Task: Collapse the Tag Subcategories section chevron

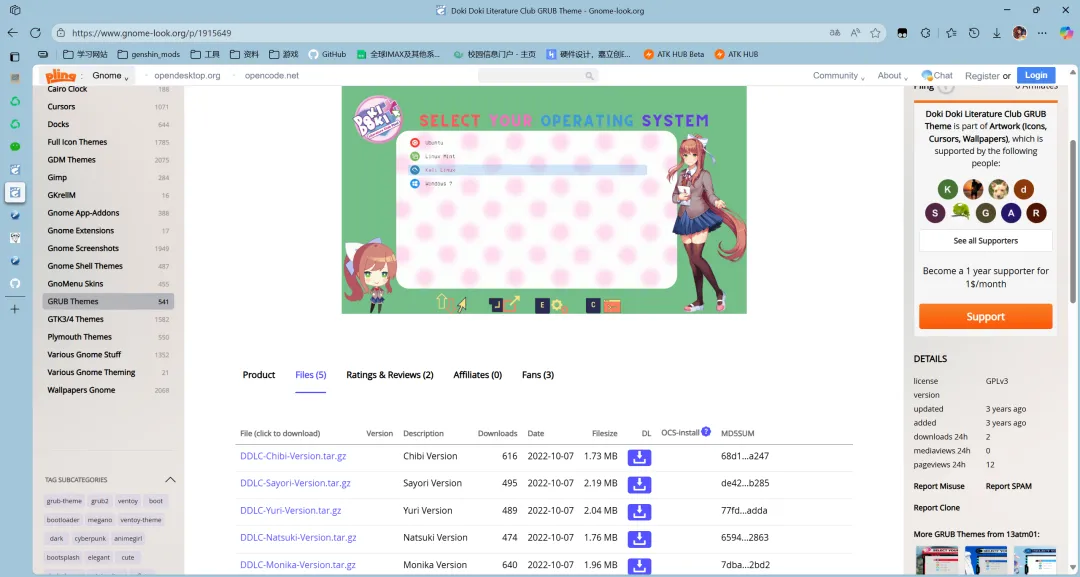Action: tap(170, 479)
